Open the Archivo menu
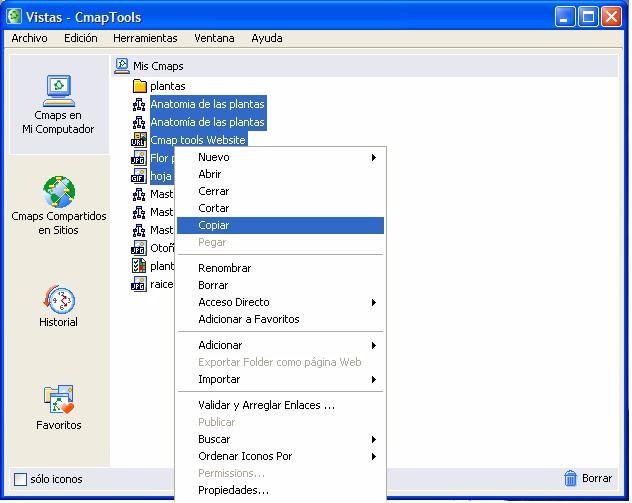This screenshot has height=503, width=632. [29, 38]
